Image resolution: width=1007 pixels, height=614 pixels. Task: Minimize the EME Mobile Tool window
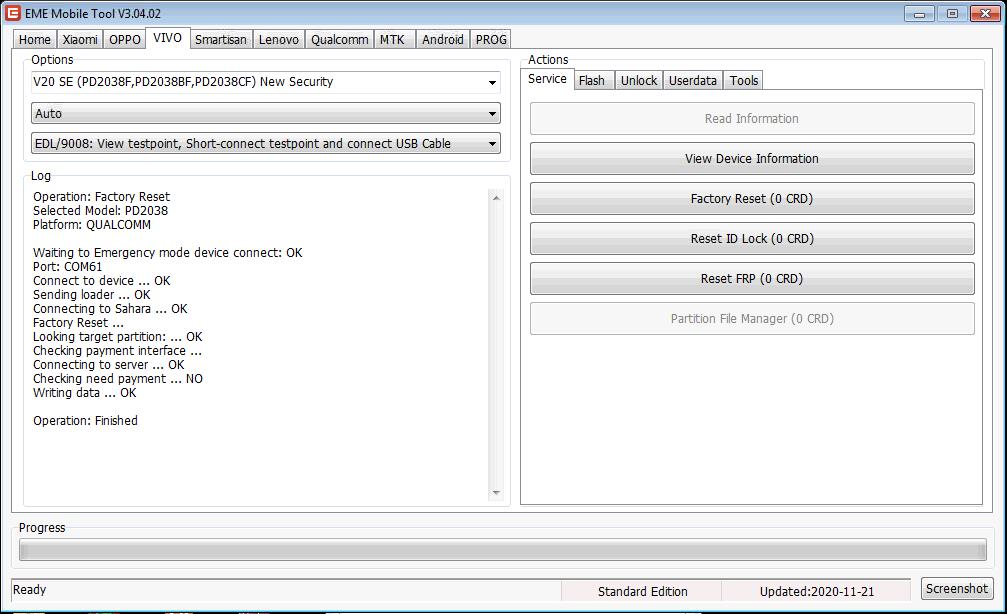pos(920,13)
